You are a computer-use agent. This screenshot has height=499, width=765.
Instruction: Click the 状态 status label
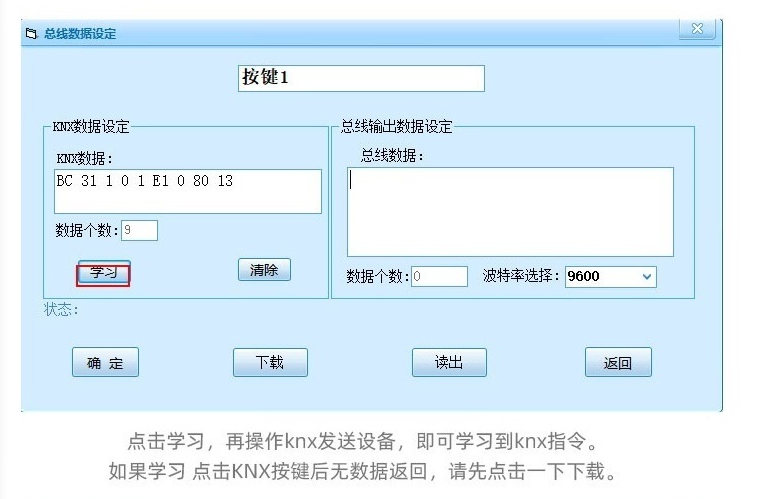(61, 309)
